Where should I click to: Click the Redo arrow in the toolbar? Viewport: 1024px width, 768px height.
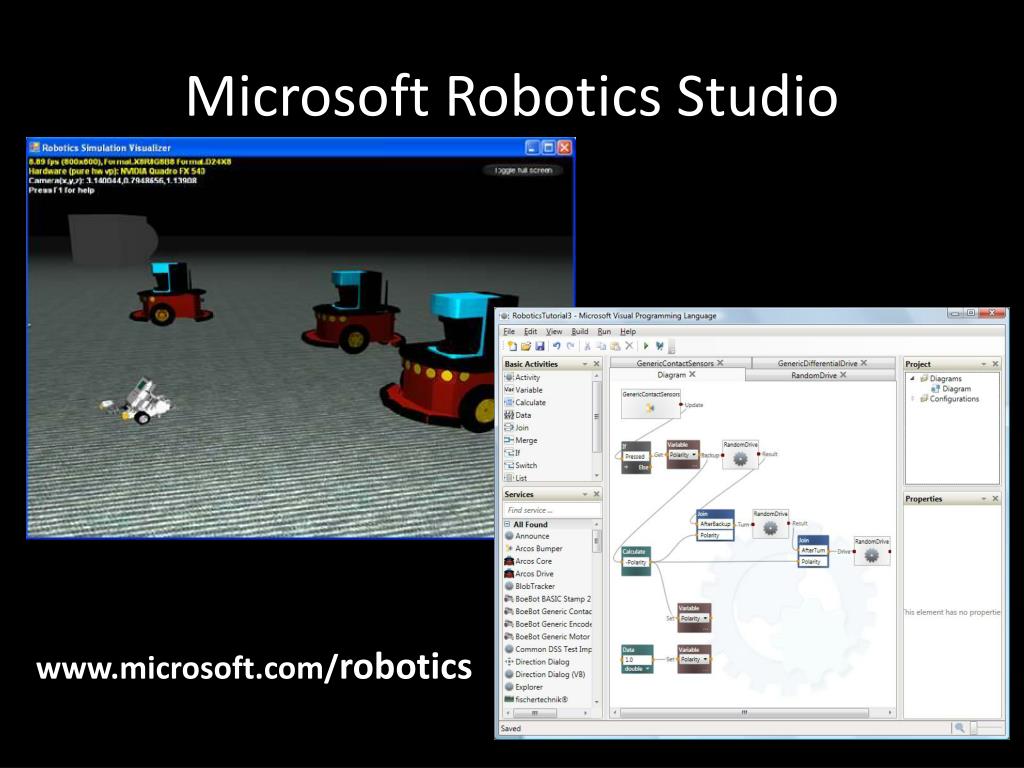click(x=571, y=346)
